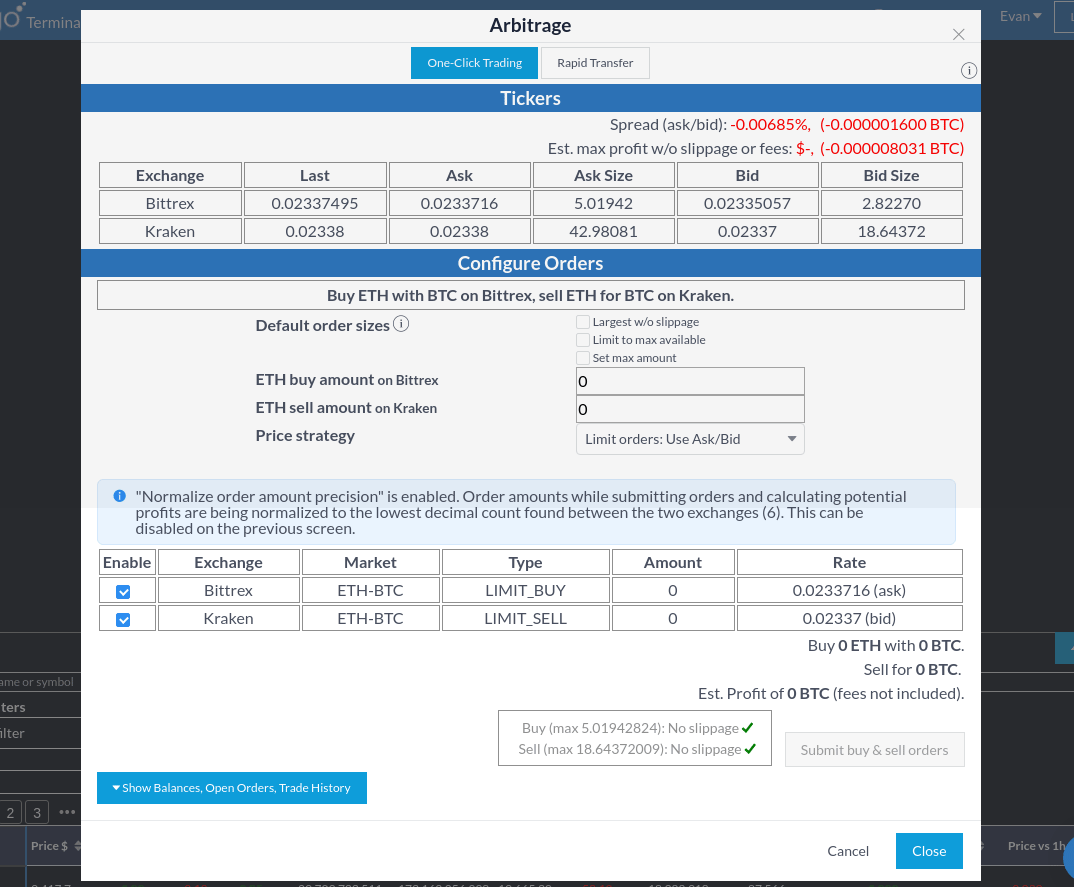
Task: Click Bittrex Bid value 0.02335057
Action: point(747,203)
